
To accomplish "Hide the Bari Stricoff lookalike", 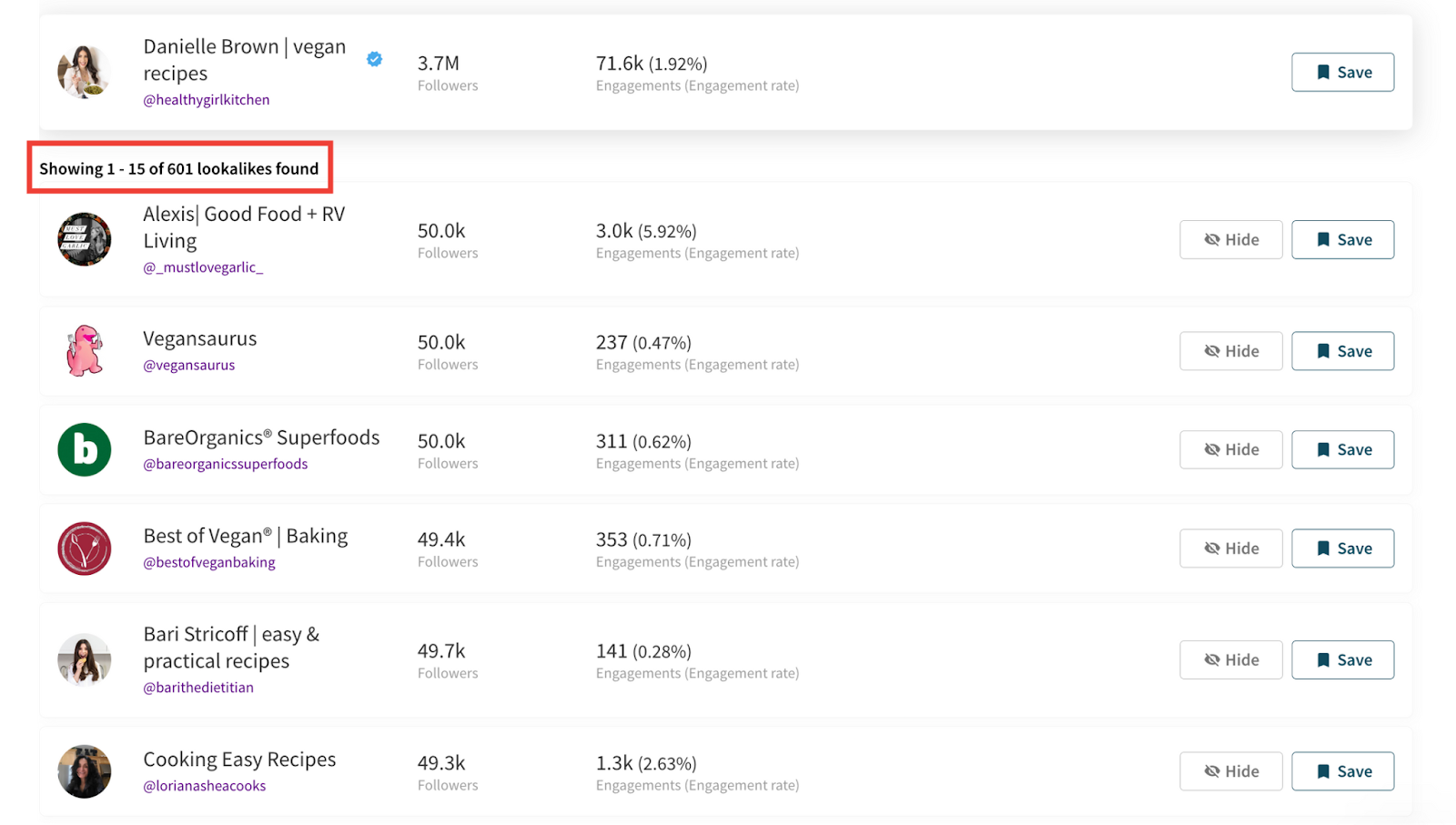I will pos(1230,659).
